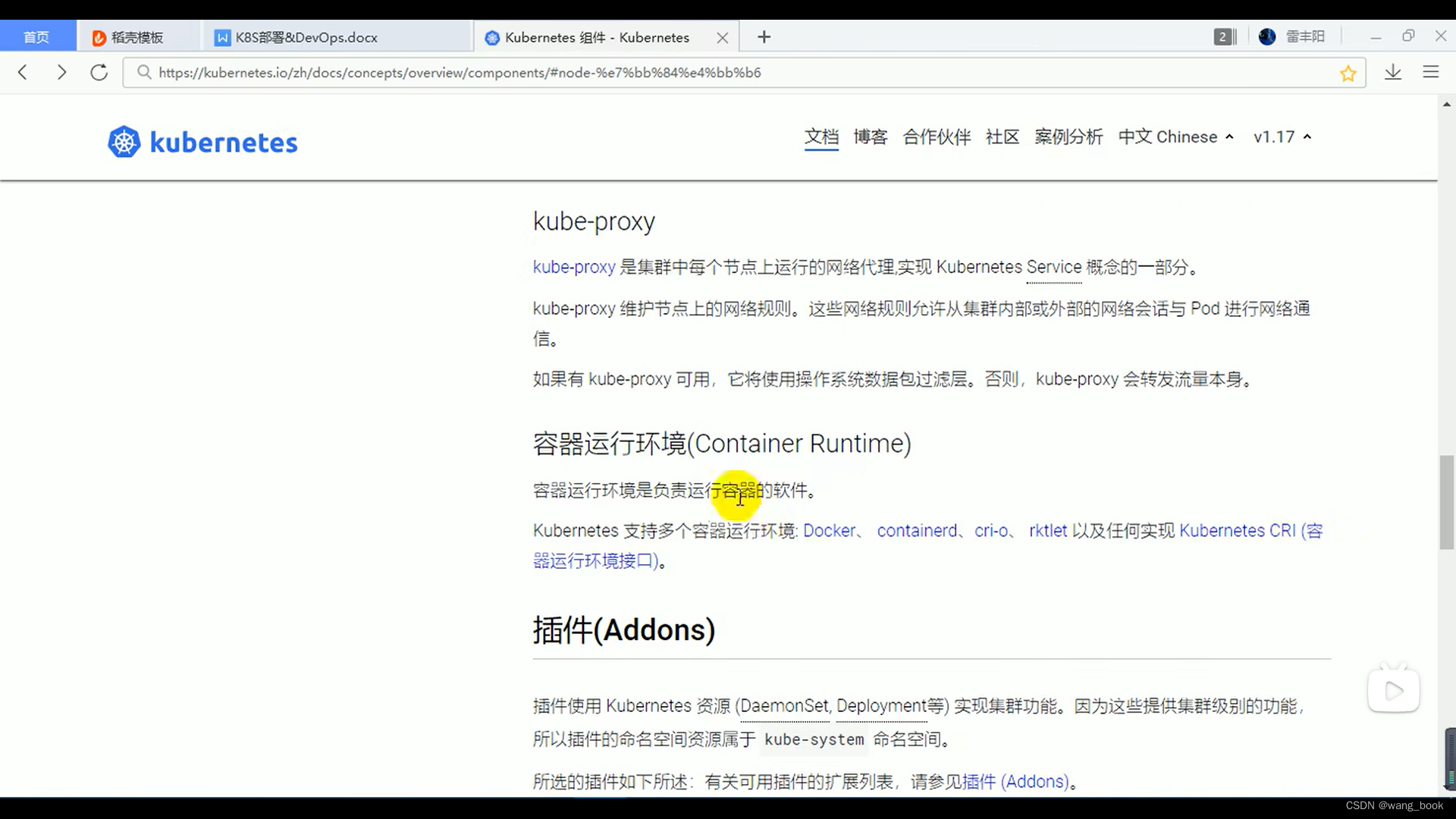Open the browser hamburger menu
The height and width of the screenshot is (819, 1456).
point(1431,72)
